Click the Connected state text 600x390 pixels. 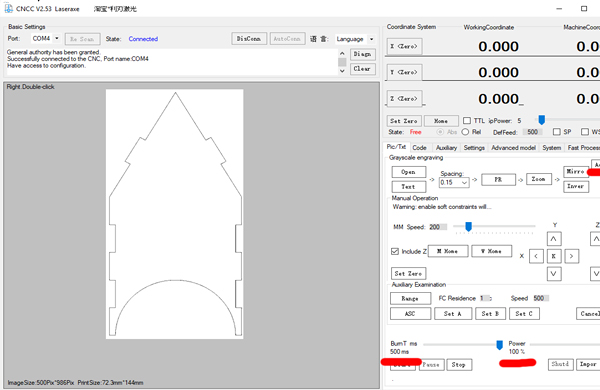tap(143, 39)
